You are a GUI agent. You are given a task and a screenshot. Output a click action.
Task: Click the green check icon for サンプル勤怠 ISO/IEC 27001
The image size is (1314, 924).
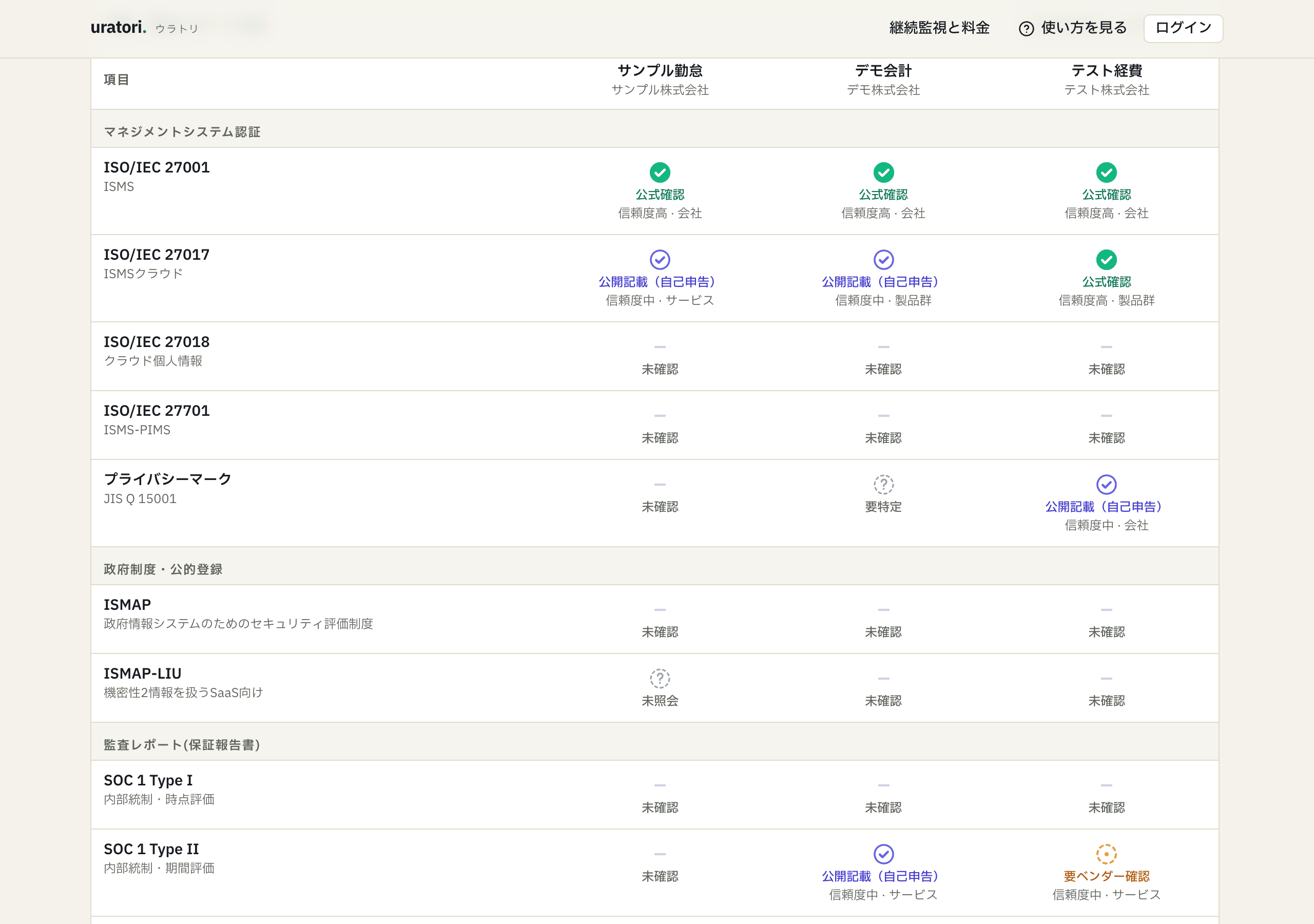(660, 172)
